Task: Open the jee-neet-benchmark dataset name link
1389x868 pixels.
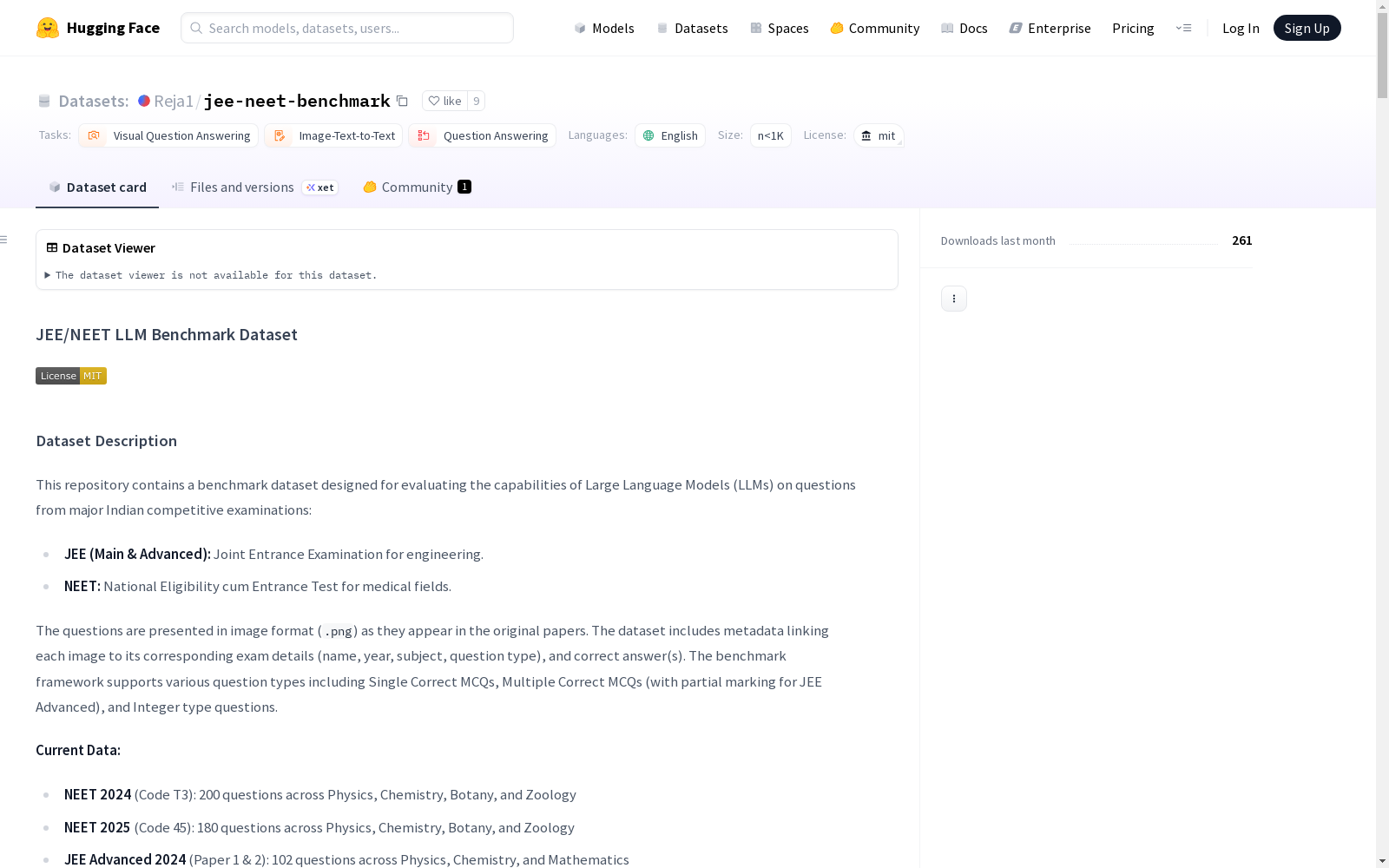Action: tap(297, 101)
